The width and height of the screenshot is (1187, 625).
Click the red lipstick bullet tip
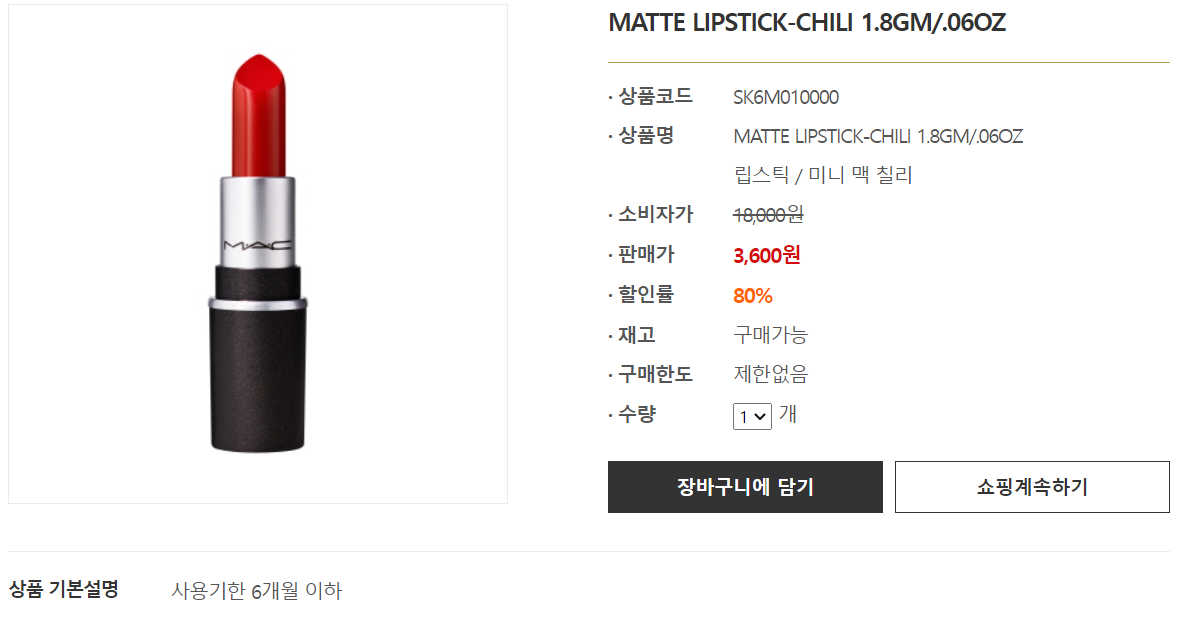[x=259, y=115]
